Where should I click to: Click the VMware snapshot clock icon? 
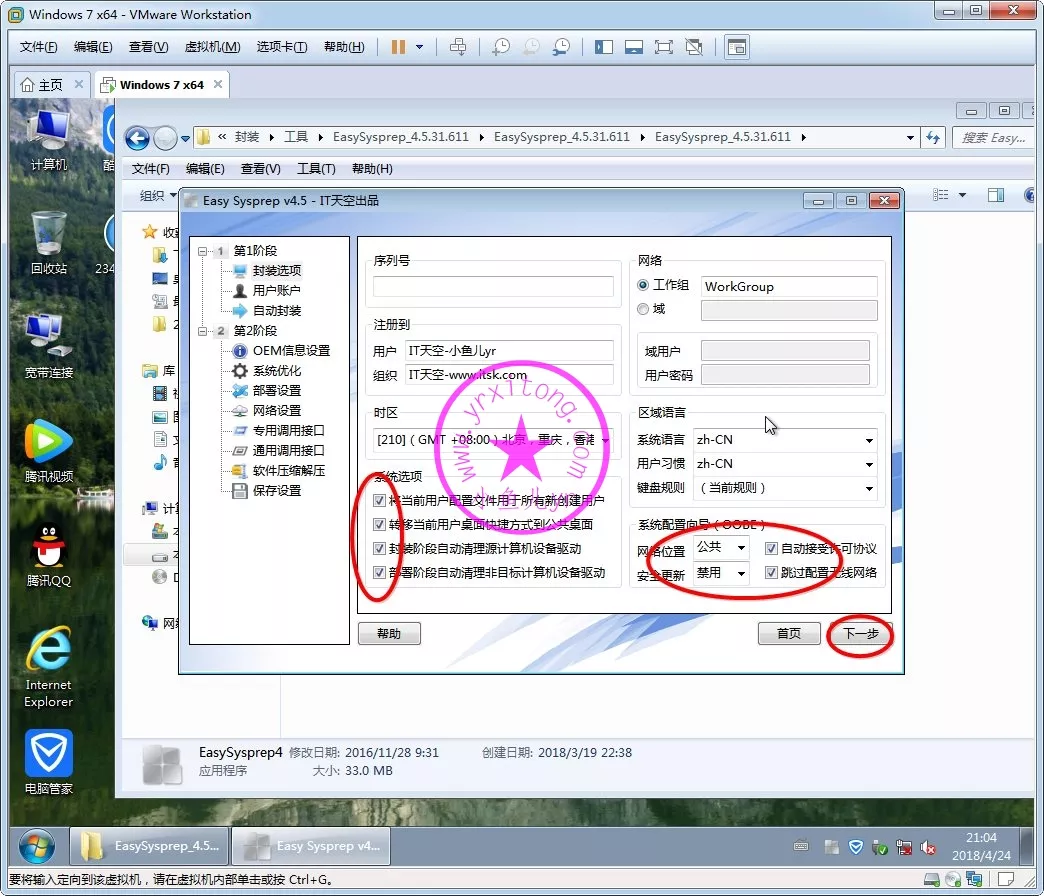[501, 47]
